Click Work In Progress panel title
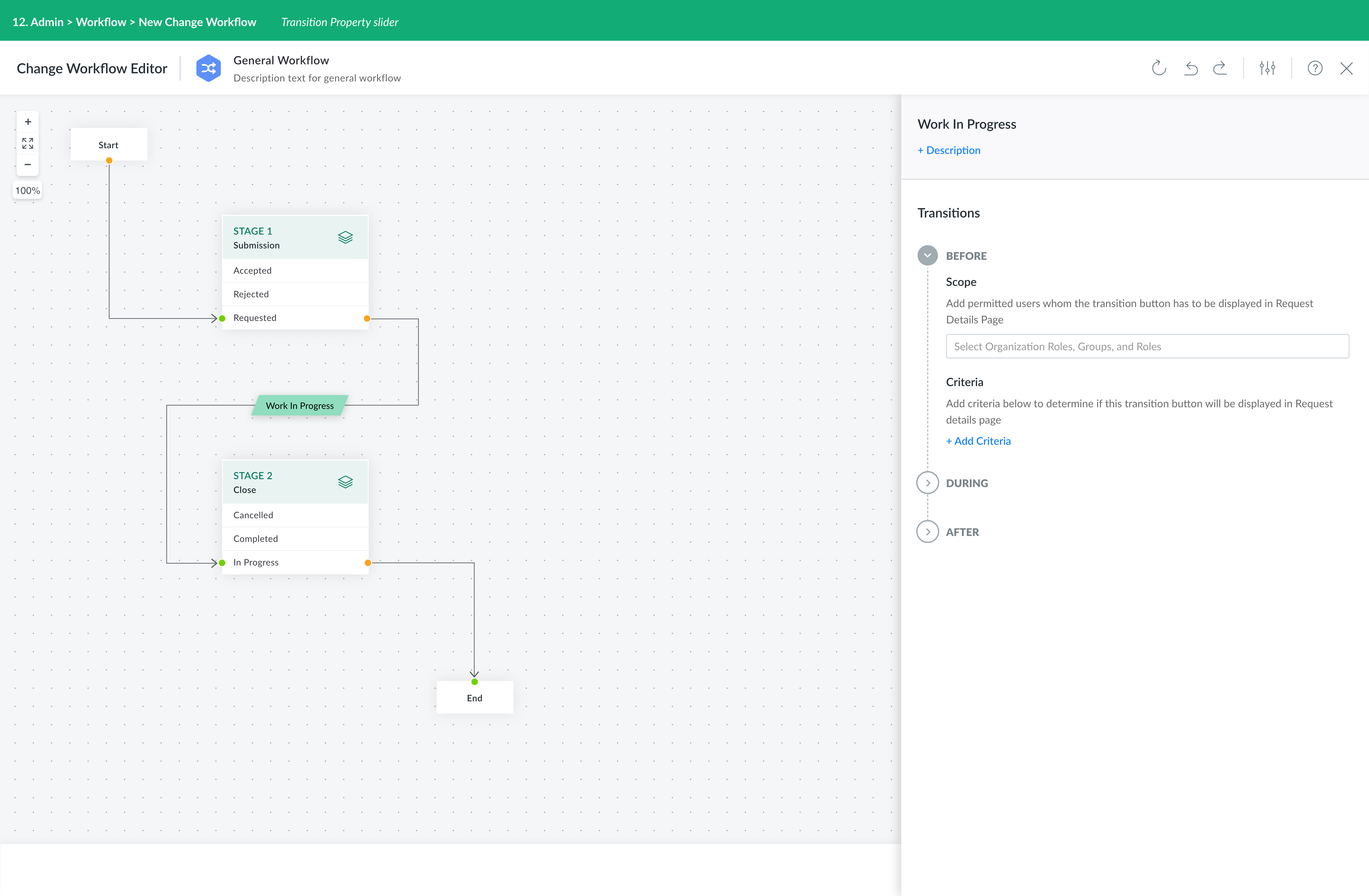 (966, 124)
